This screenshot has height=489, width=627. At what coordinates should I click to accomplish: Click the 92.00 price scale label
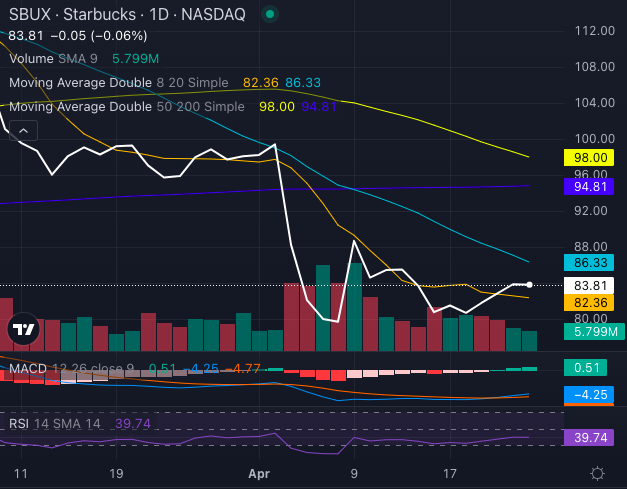[591, 211]
